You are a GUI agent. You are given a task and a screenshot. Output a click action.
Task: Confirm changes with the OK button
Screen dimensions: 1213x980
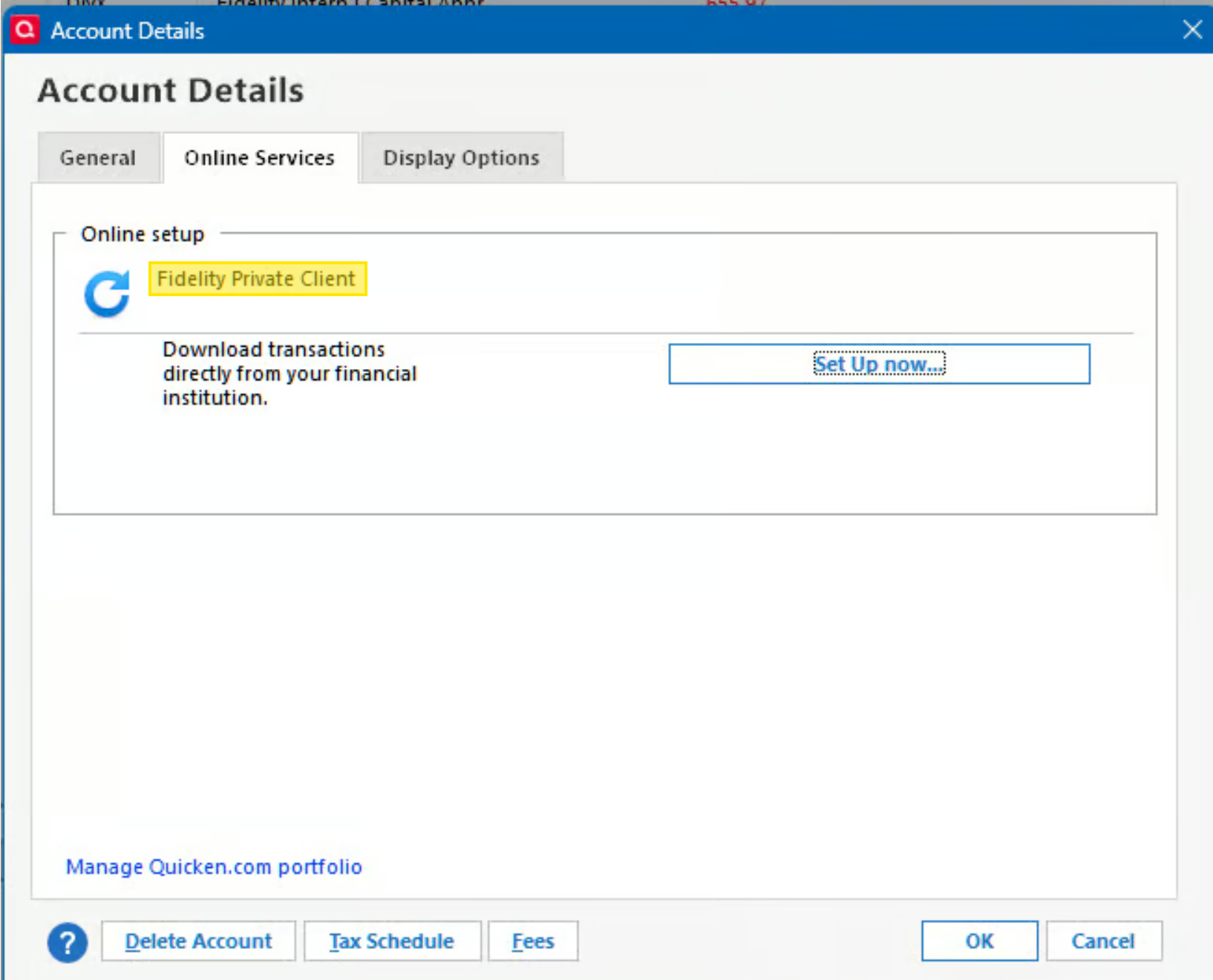pyautogui.click(x=979, y=941)
